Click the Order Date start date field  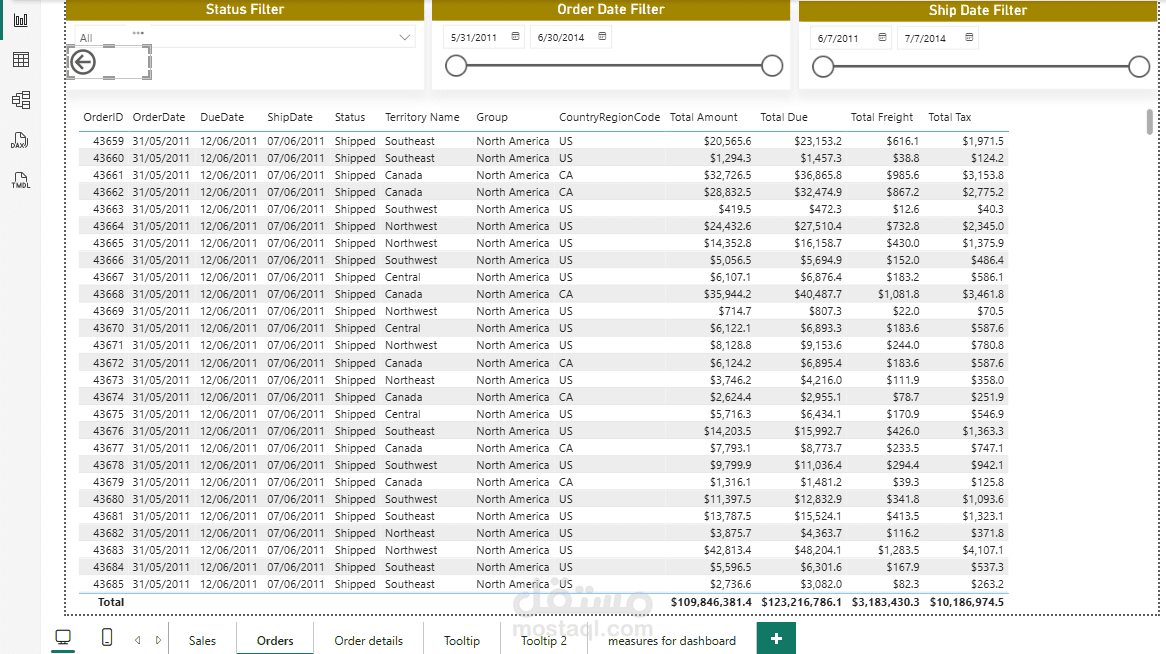pos(474,37)
